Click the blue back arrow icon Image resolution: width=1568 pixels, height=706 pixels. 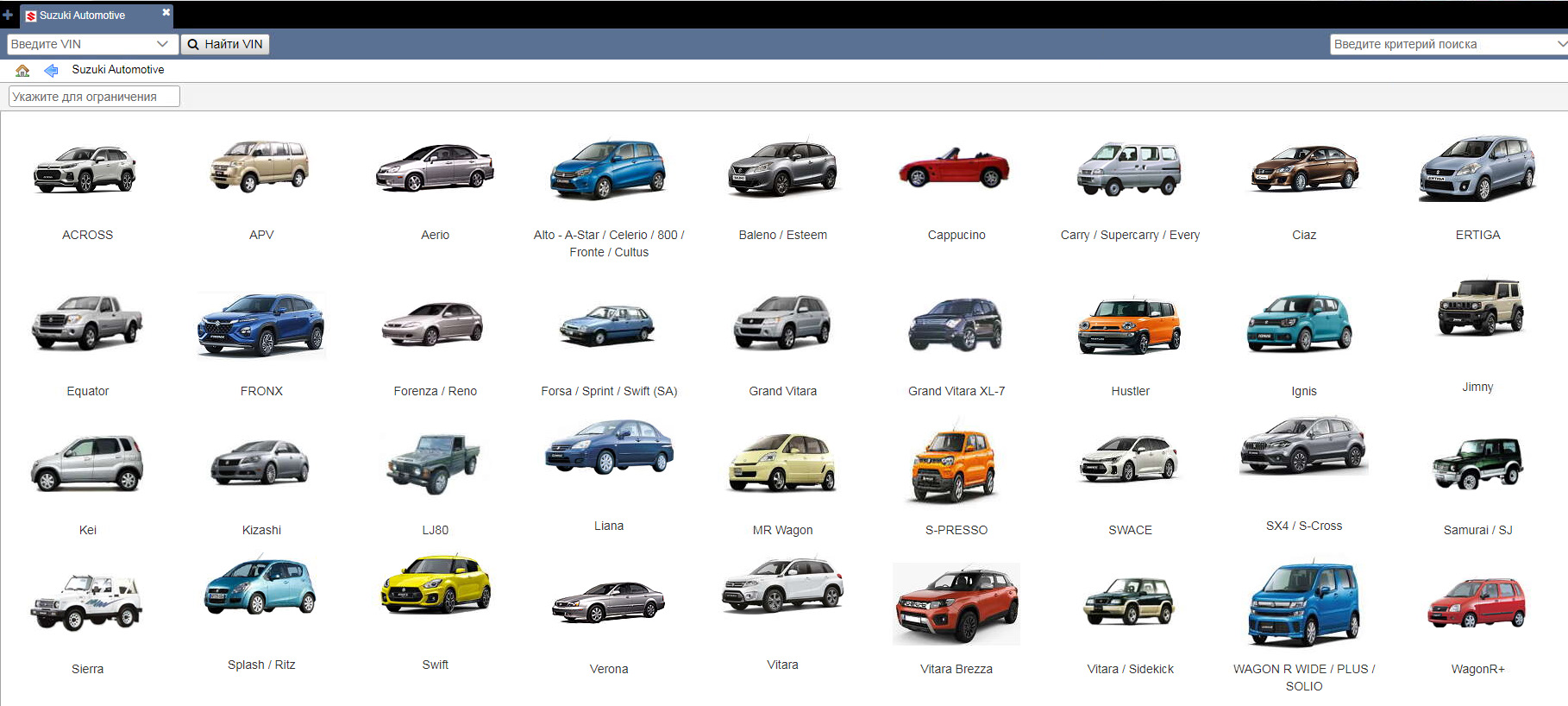point(51,70)
